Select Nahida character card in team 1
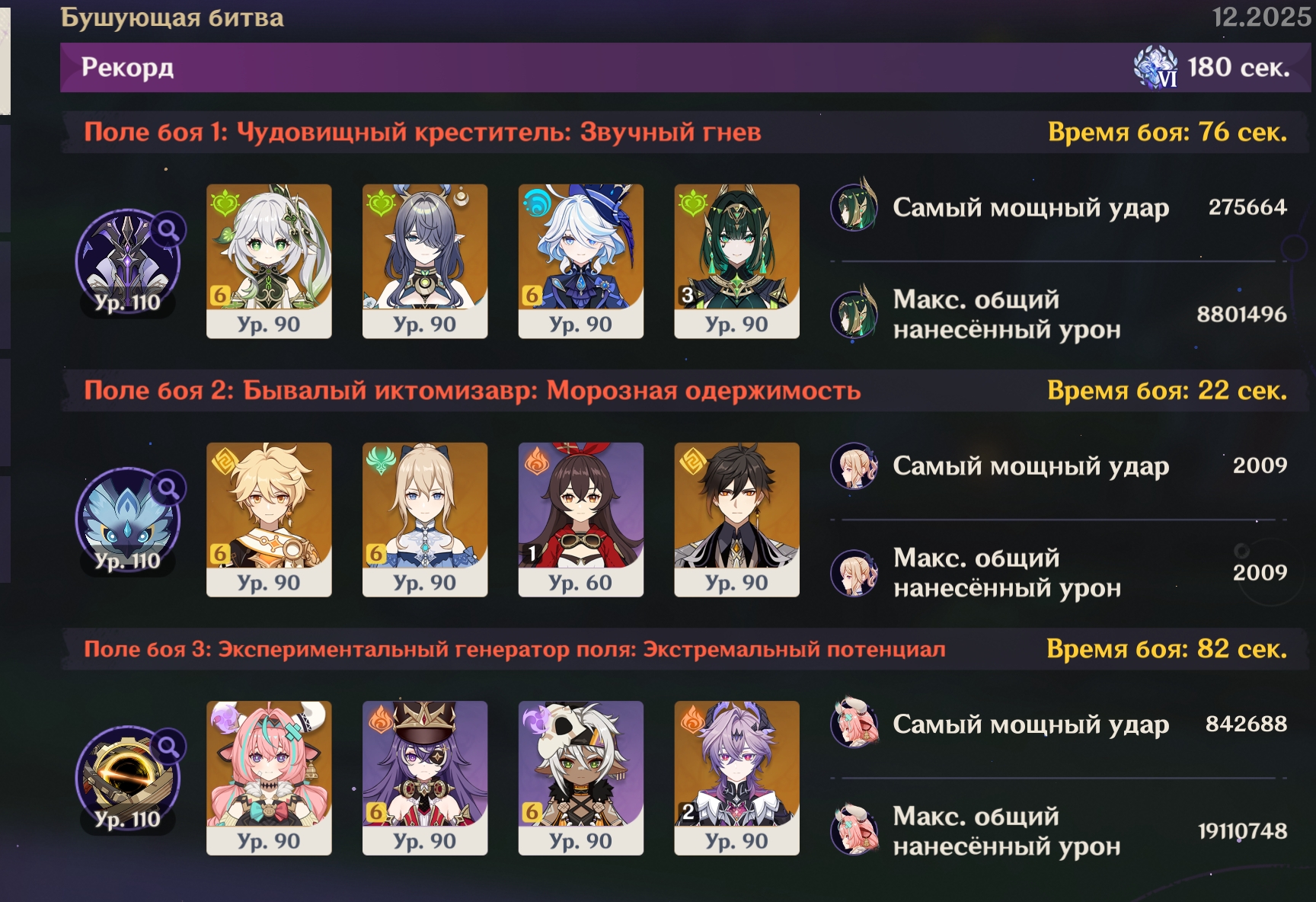Image resolution: width=1316 pixels, height=902 pixels. 269,261
